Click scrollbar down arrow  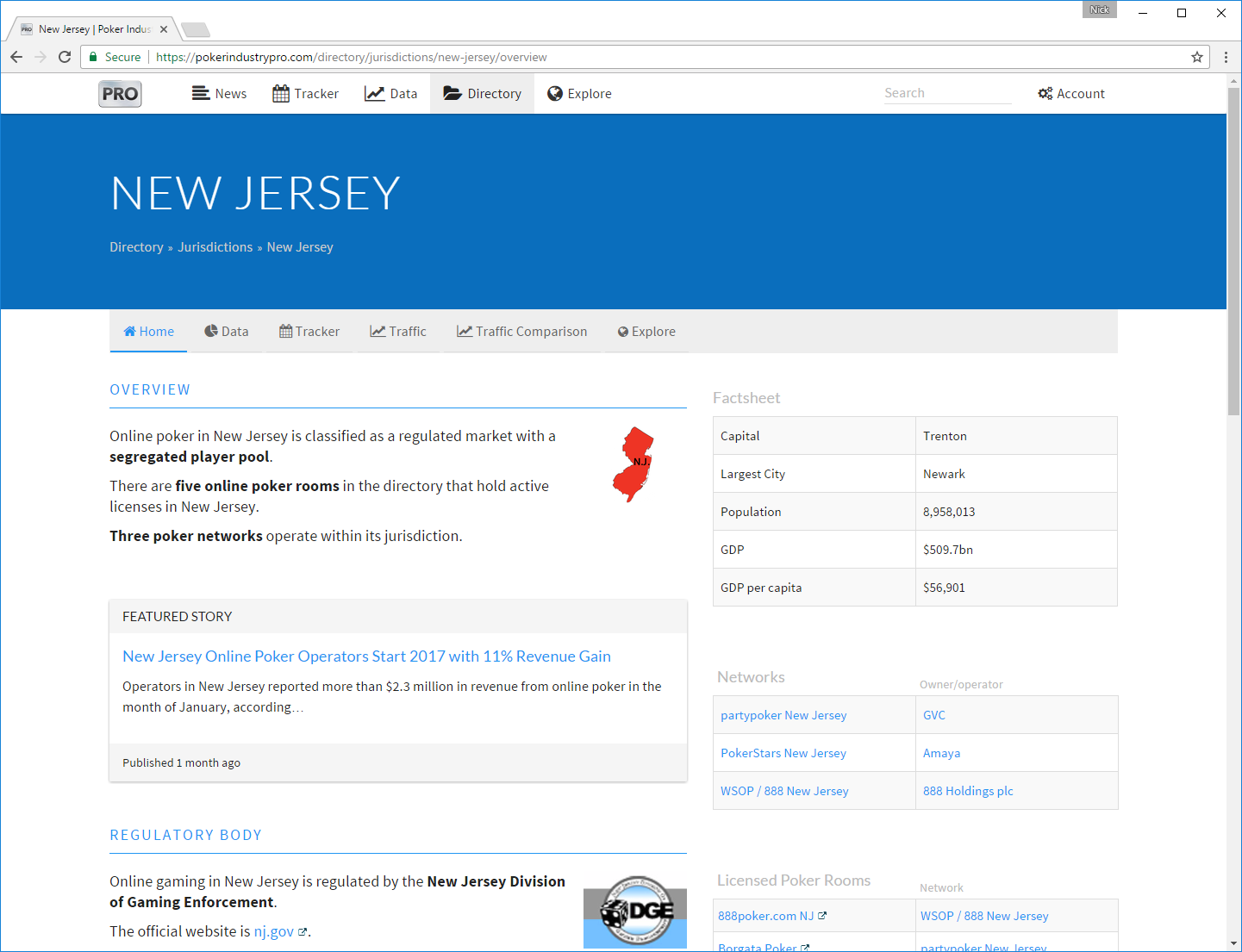pyautogui.click(x=1234, y=943)
